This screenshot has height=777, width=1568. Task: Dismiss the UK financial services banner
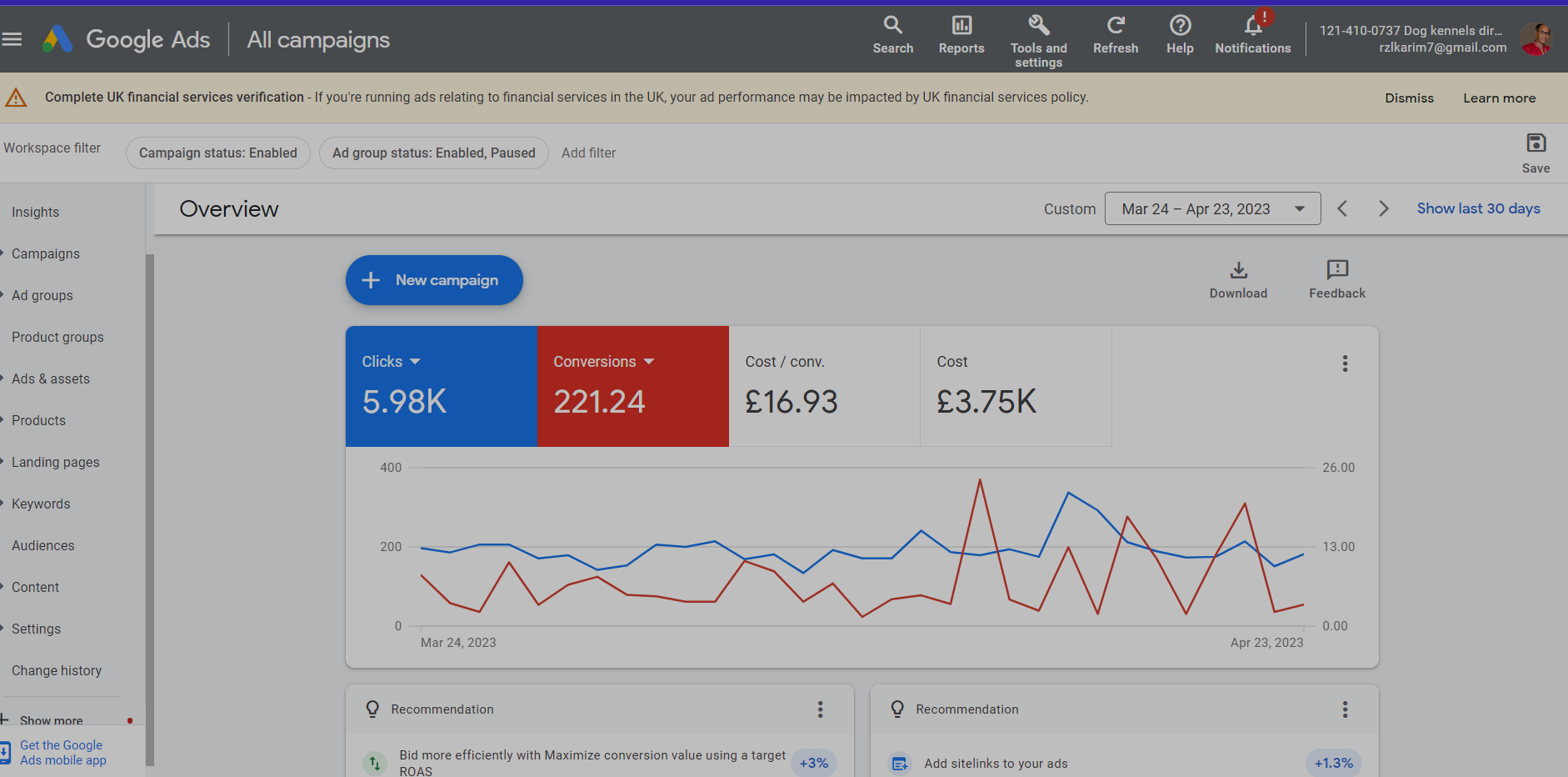pyautogui.click(x=1409, y=98)
